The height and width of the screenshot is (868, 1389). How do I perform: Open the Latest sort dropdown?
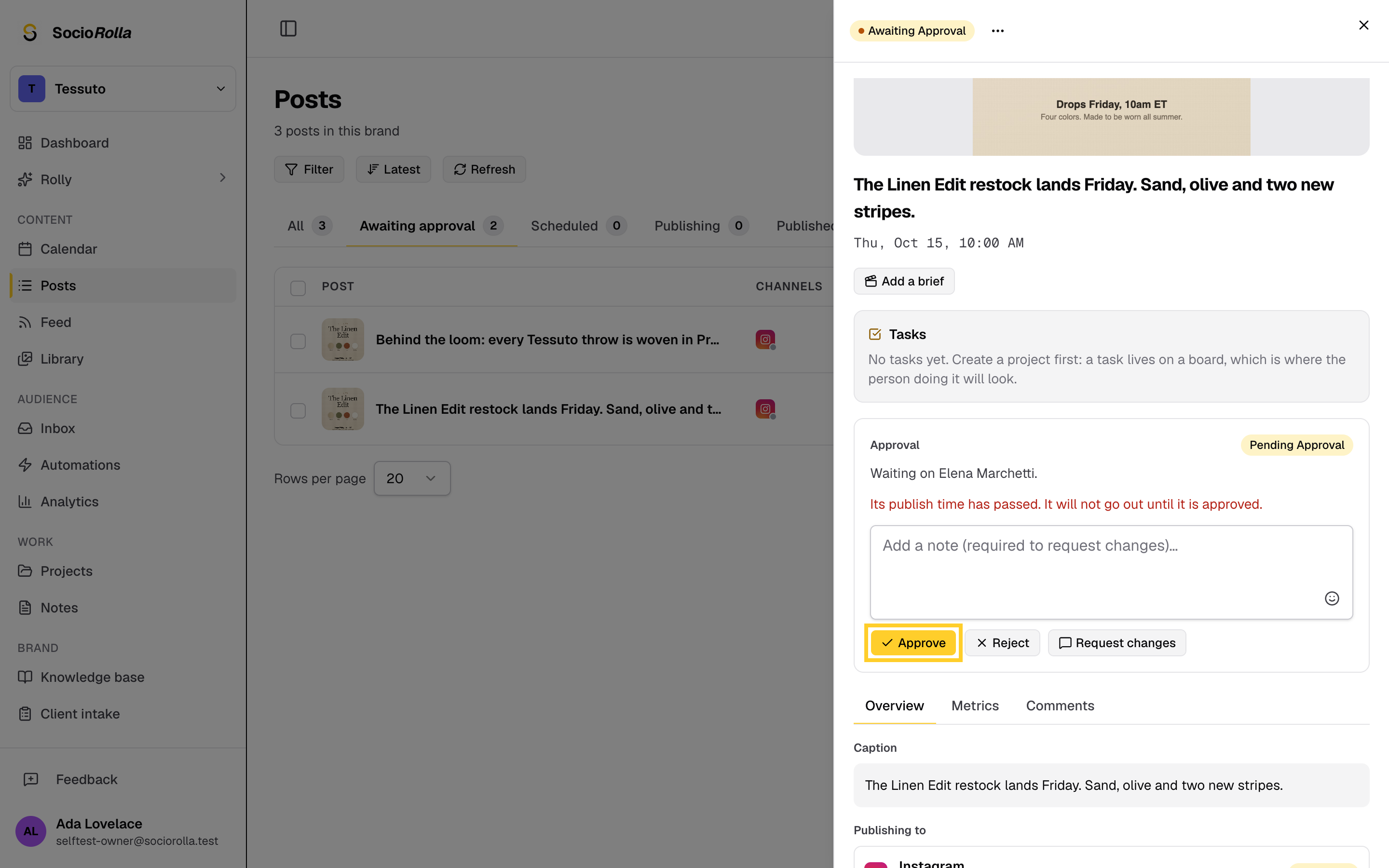point(393,169)
